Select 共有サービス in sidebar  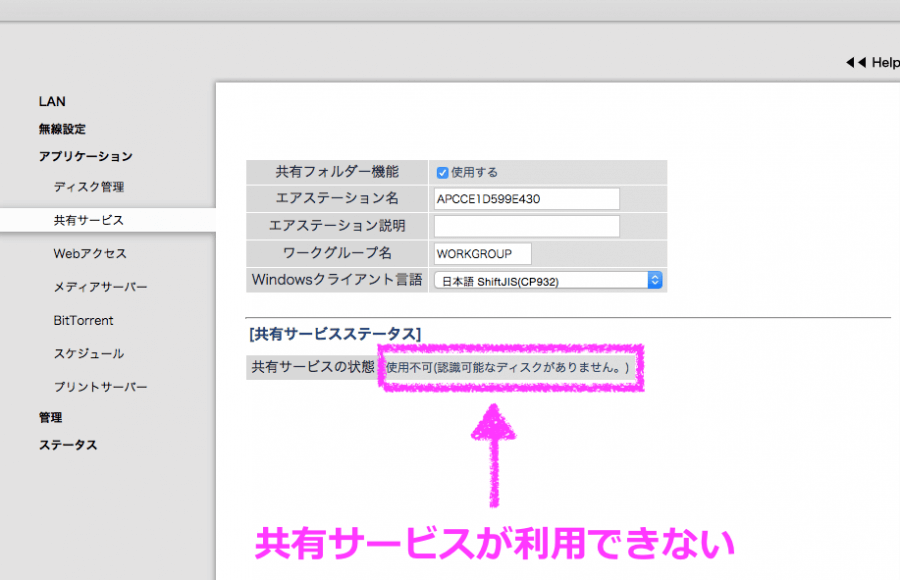tap(89, 220)
